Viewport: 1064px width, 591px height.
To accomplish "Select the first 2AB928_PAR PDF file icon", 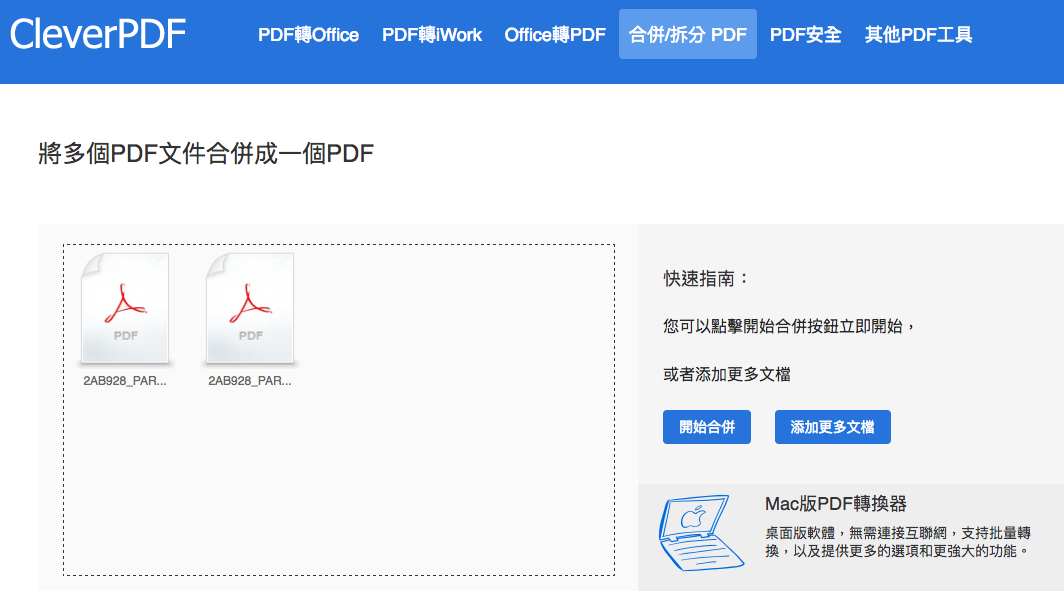I will pyautogui.click(x=125, y=309).
